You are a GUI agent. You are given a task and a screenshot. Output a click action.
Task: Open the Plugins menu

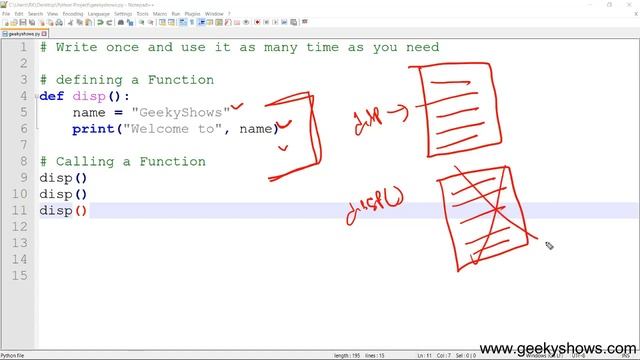(192, 14)
